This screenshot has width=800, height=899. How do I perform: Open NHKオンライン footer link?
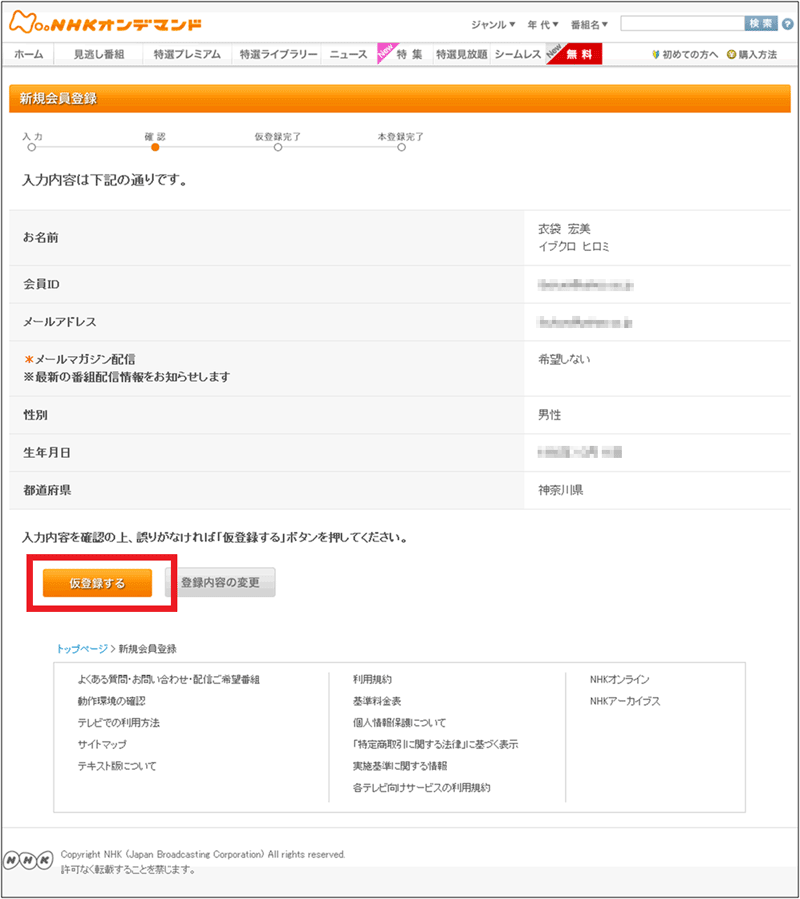(619, 679)
